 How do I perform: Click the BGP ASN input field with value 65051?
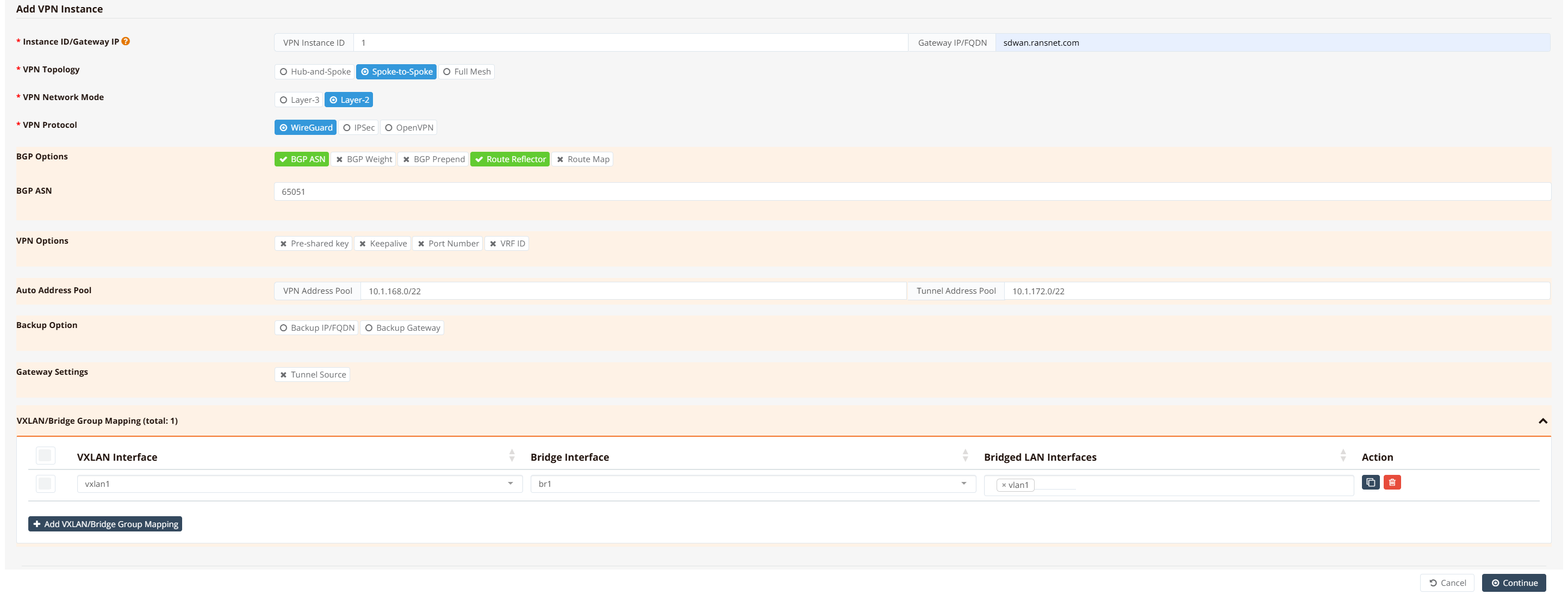click(x=911, y=192)
